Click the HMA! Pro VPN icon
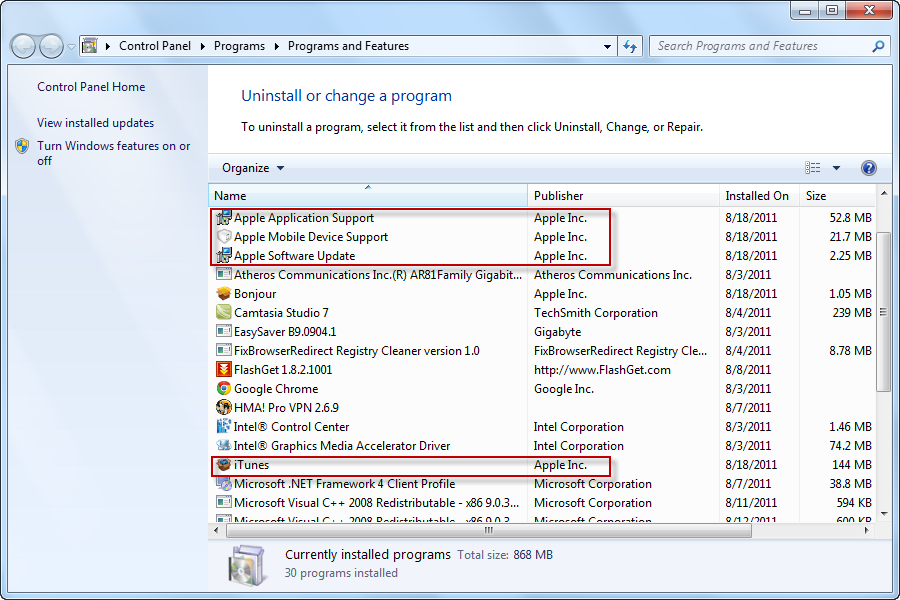The width and height of the screenshot is (900, 600). tap(224, 407)
